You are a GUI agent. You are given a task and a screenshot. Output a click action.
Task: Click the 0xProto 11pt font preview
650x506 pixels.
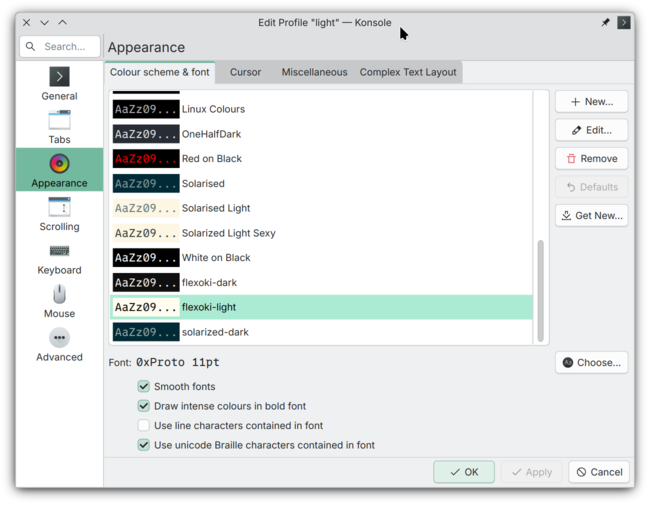[178, 362]
